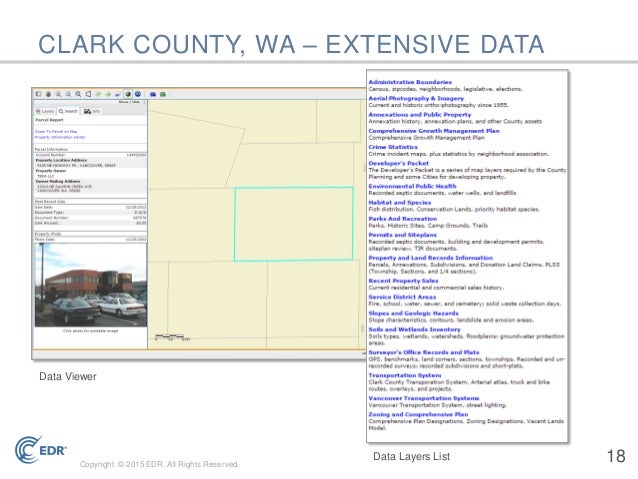Viewport: 638px width, 479px height.
Task: Switch to the Search tab
Action: (x=68, y=111)
